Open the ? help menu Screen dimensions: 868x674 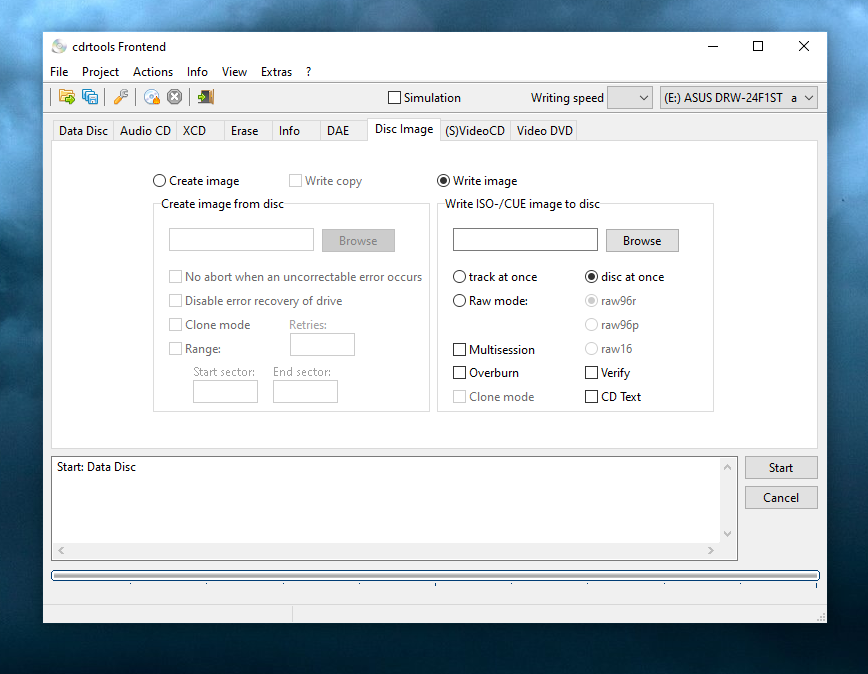tap(308, 72)
